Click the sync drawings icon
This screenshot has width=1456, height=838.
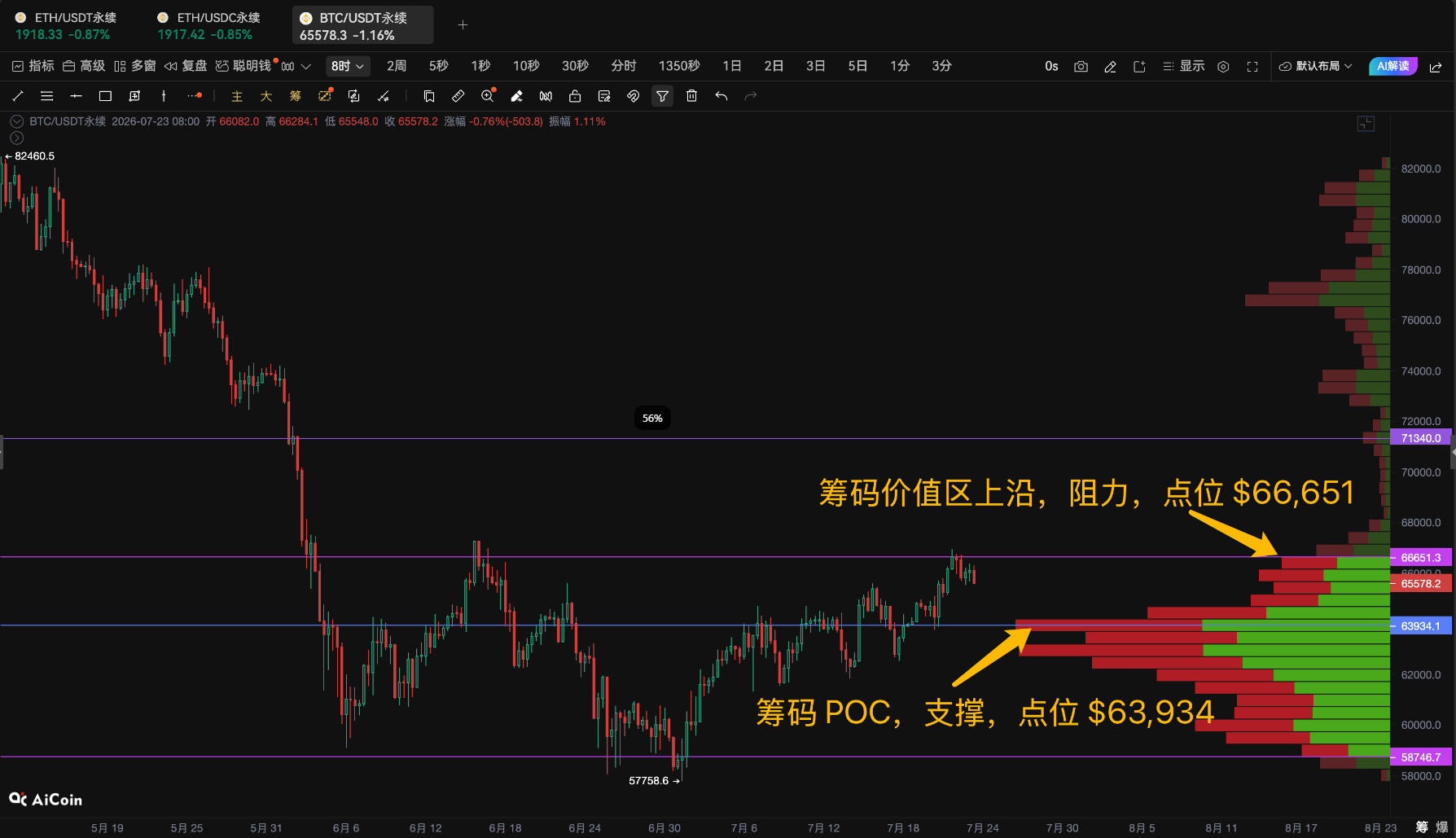click(354, 96)
